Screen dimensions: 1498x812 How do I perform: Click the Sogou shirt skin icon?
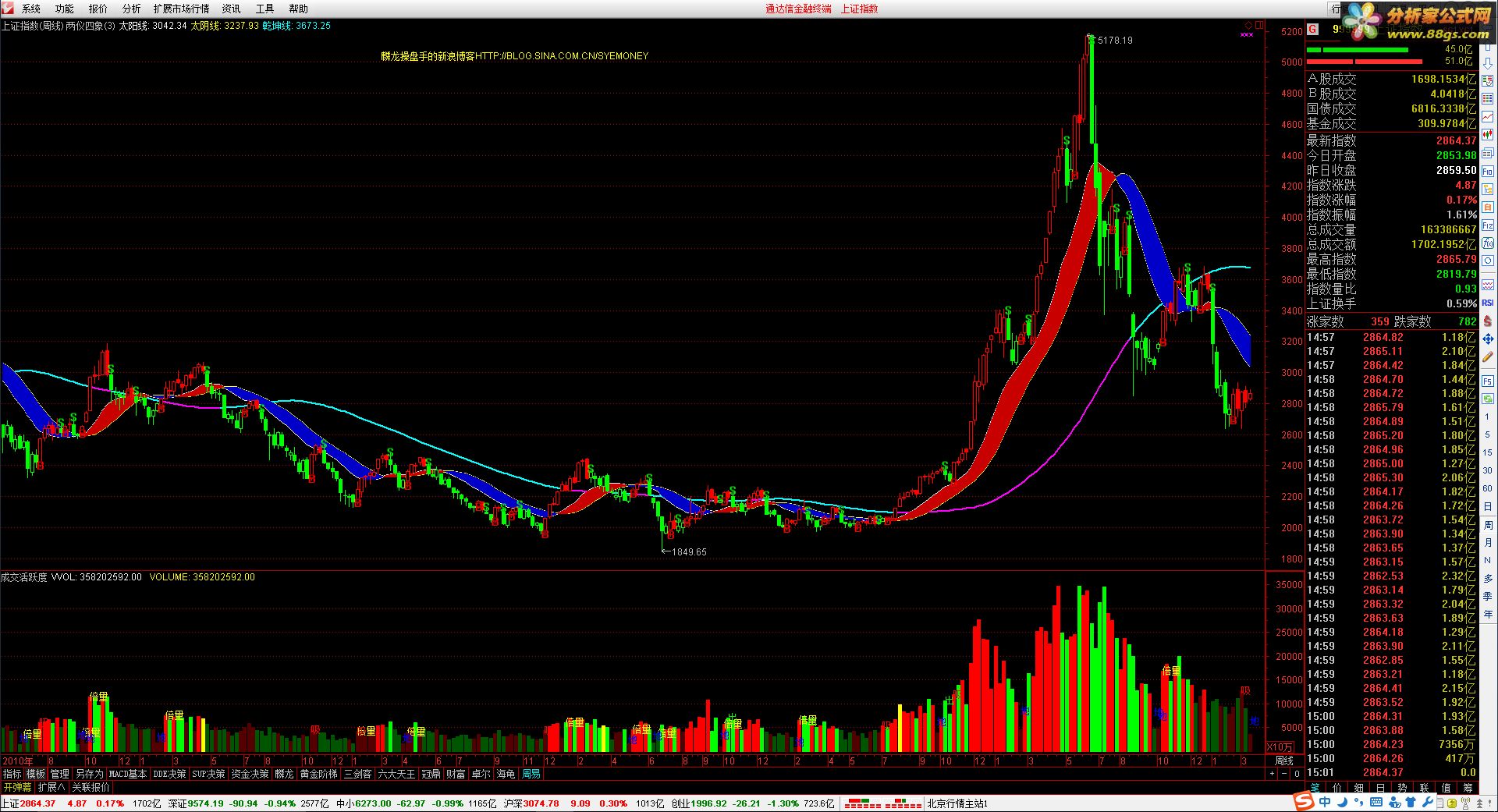tap(1411, 801)
